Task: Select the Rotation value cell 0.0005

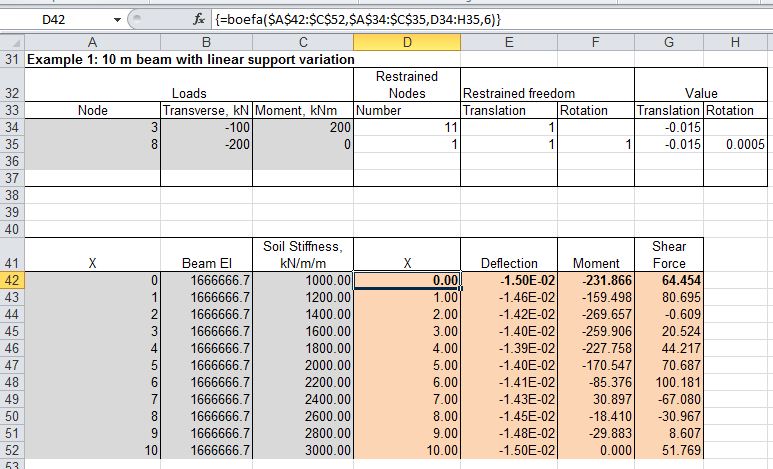Action: (x=738, y=144)
